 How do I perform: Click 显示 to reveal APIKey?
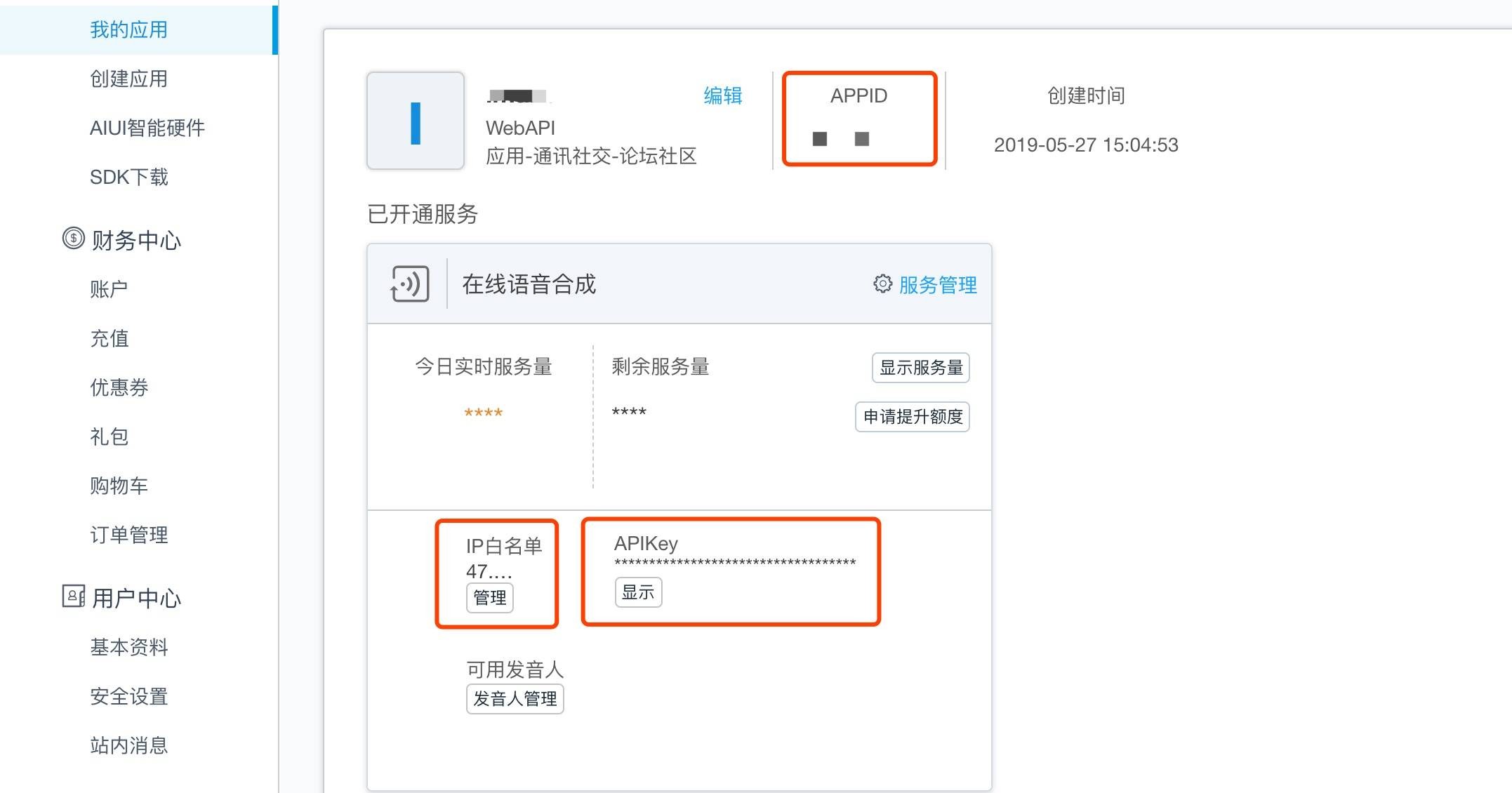[638, 592]
